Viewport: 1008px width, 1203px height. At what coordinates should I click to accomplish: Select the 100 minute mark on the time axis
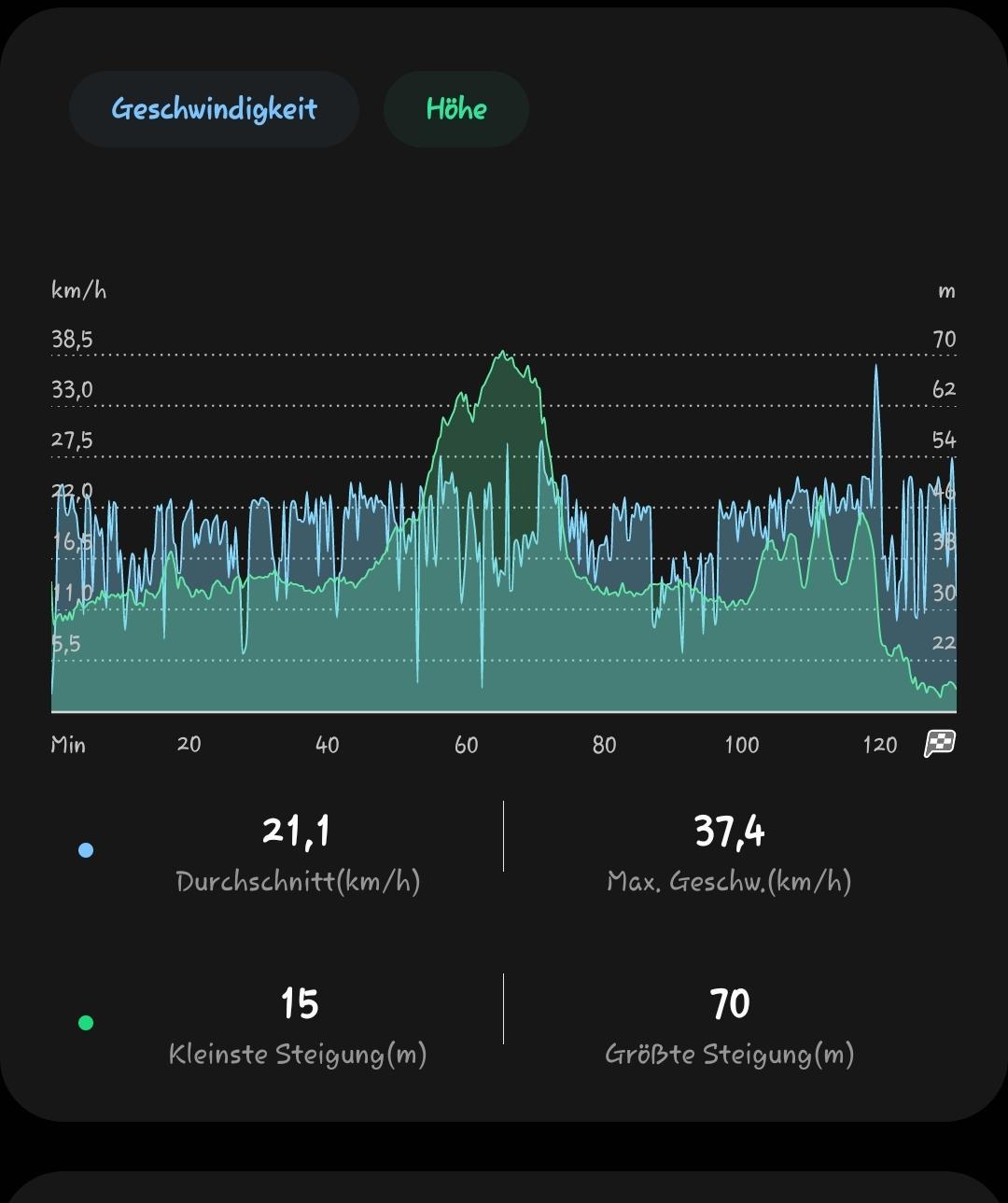742,745
